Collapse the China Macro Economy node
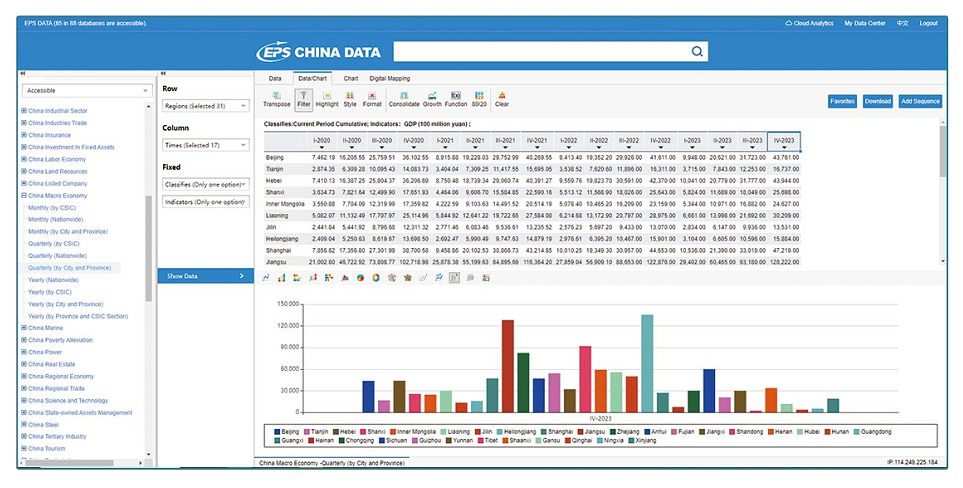Screen dimensions: 963x488 tap(23, 195)
